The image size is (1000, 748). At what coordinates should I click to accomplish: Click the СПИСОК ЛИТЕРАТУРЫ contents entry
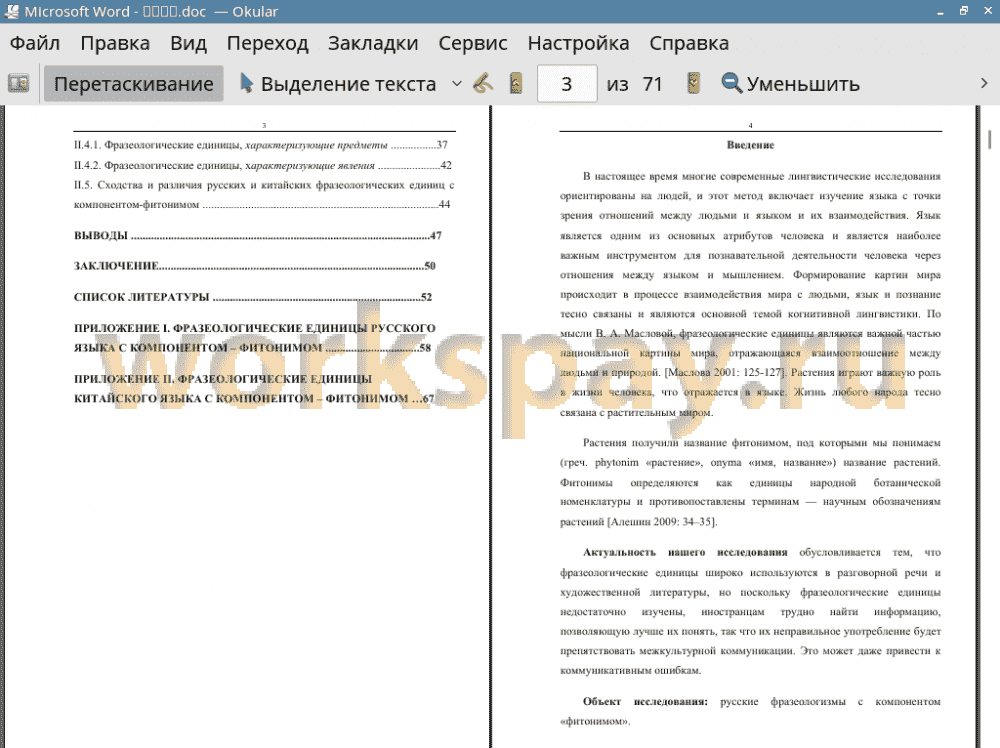click(x=253, y=297)
